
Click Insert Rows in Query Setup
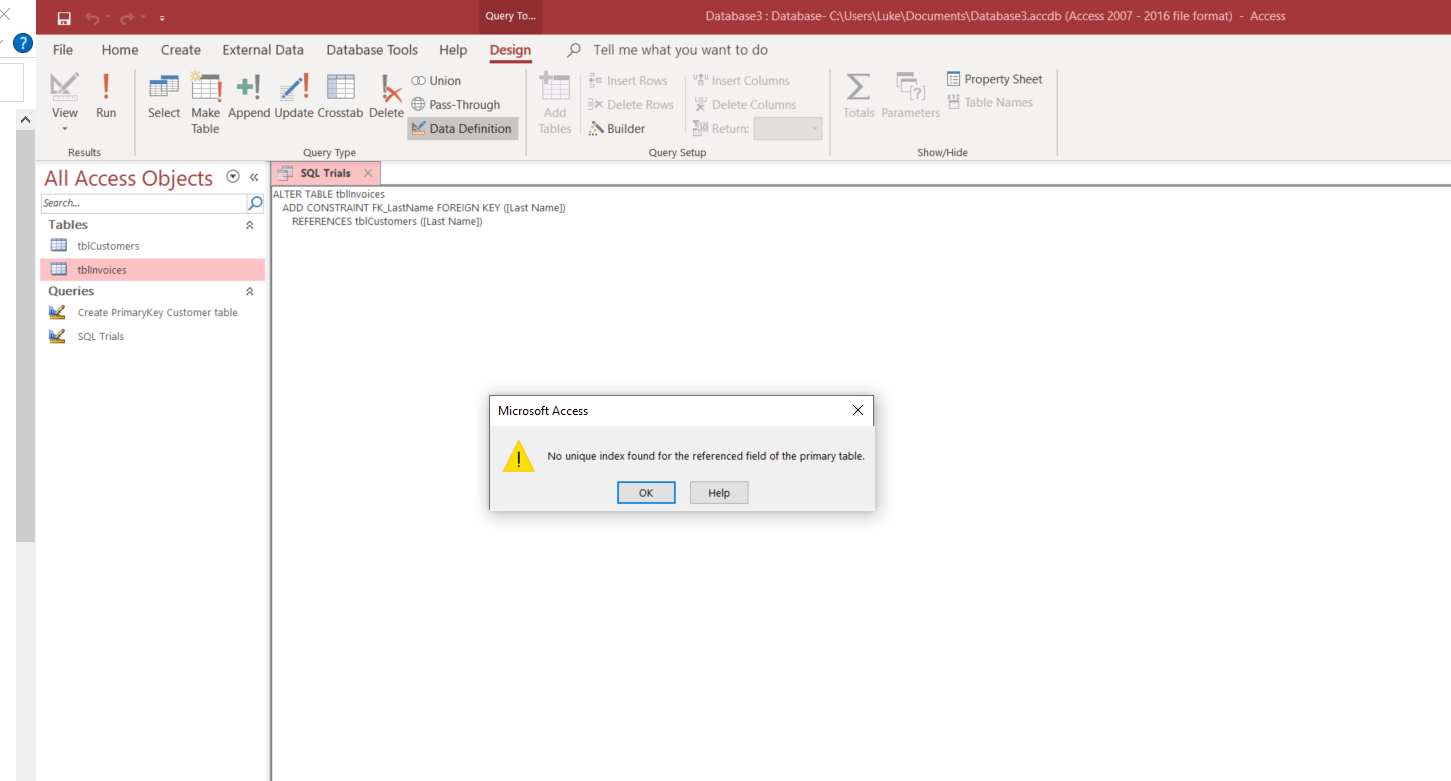628,81
